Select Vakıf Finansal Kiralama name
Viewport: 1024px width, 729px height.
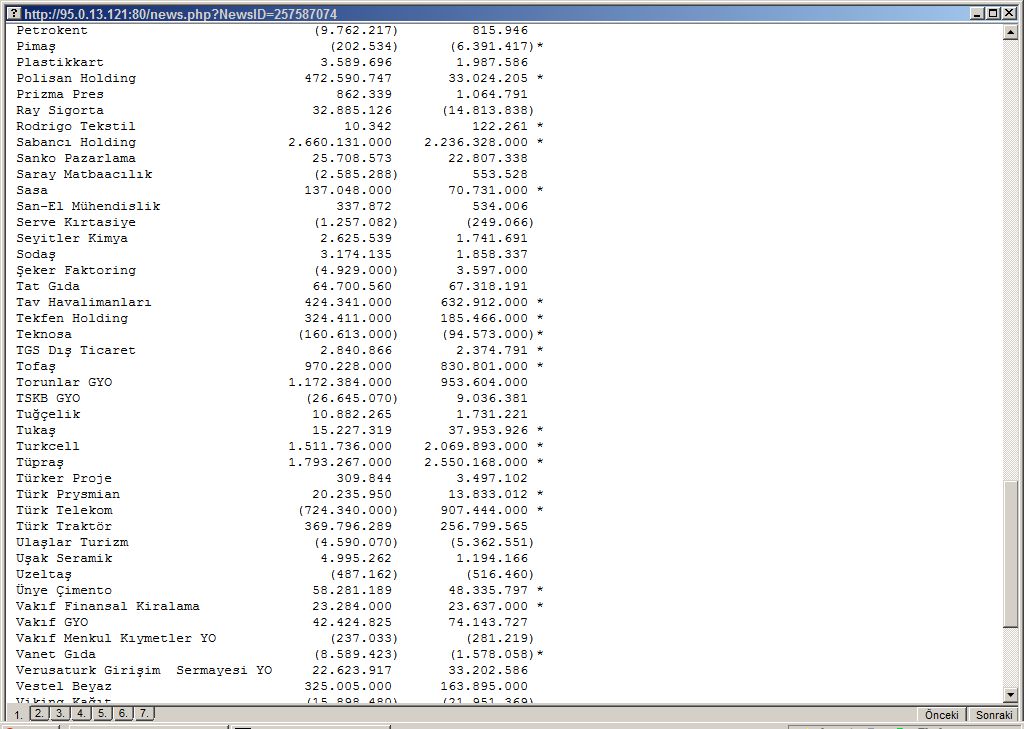pyautogui.click(x=108, y=606)
